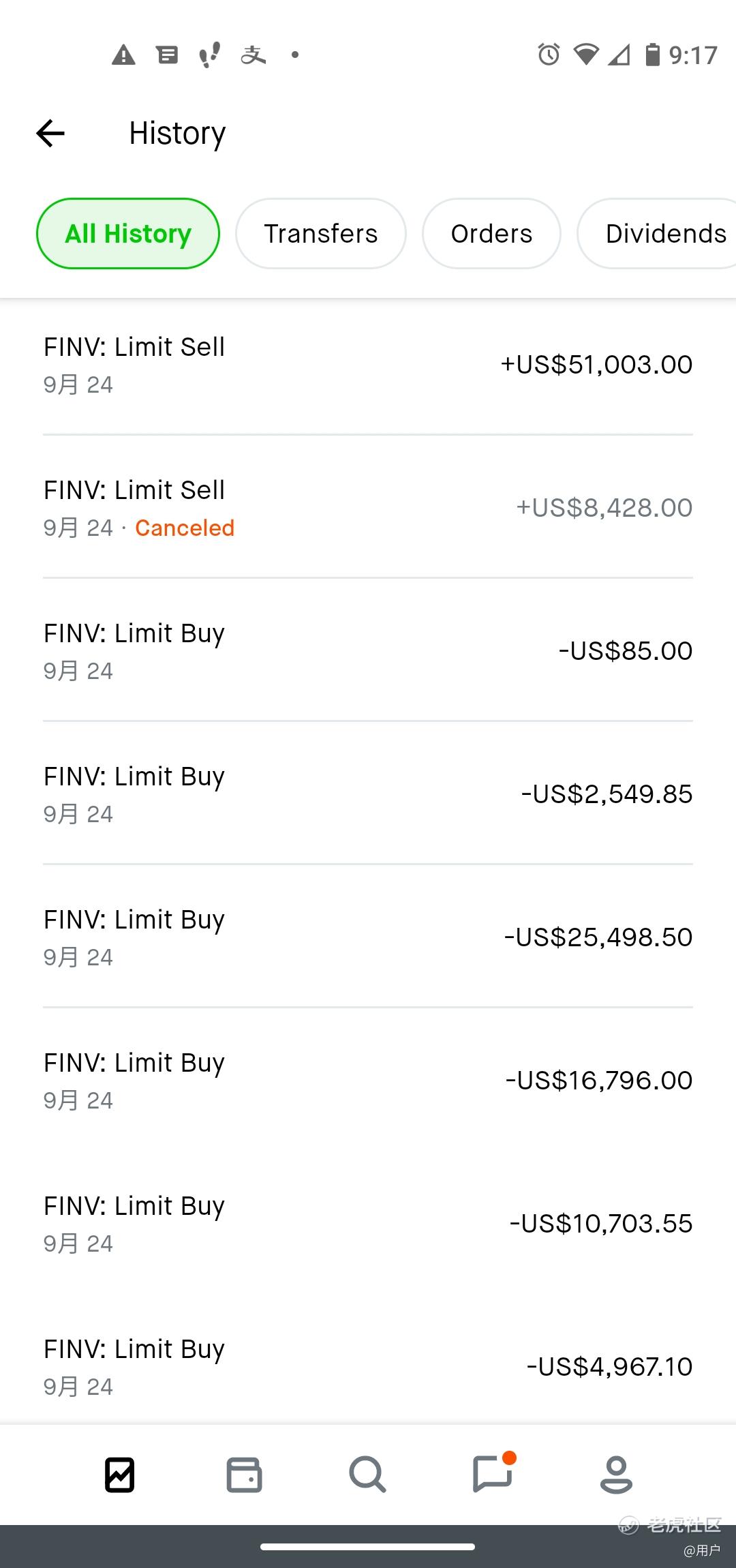Switch to the Orders filter
This screenshot has height=1568, width=736.
click(x=491, y=234)
